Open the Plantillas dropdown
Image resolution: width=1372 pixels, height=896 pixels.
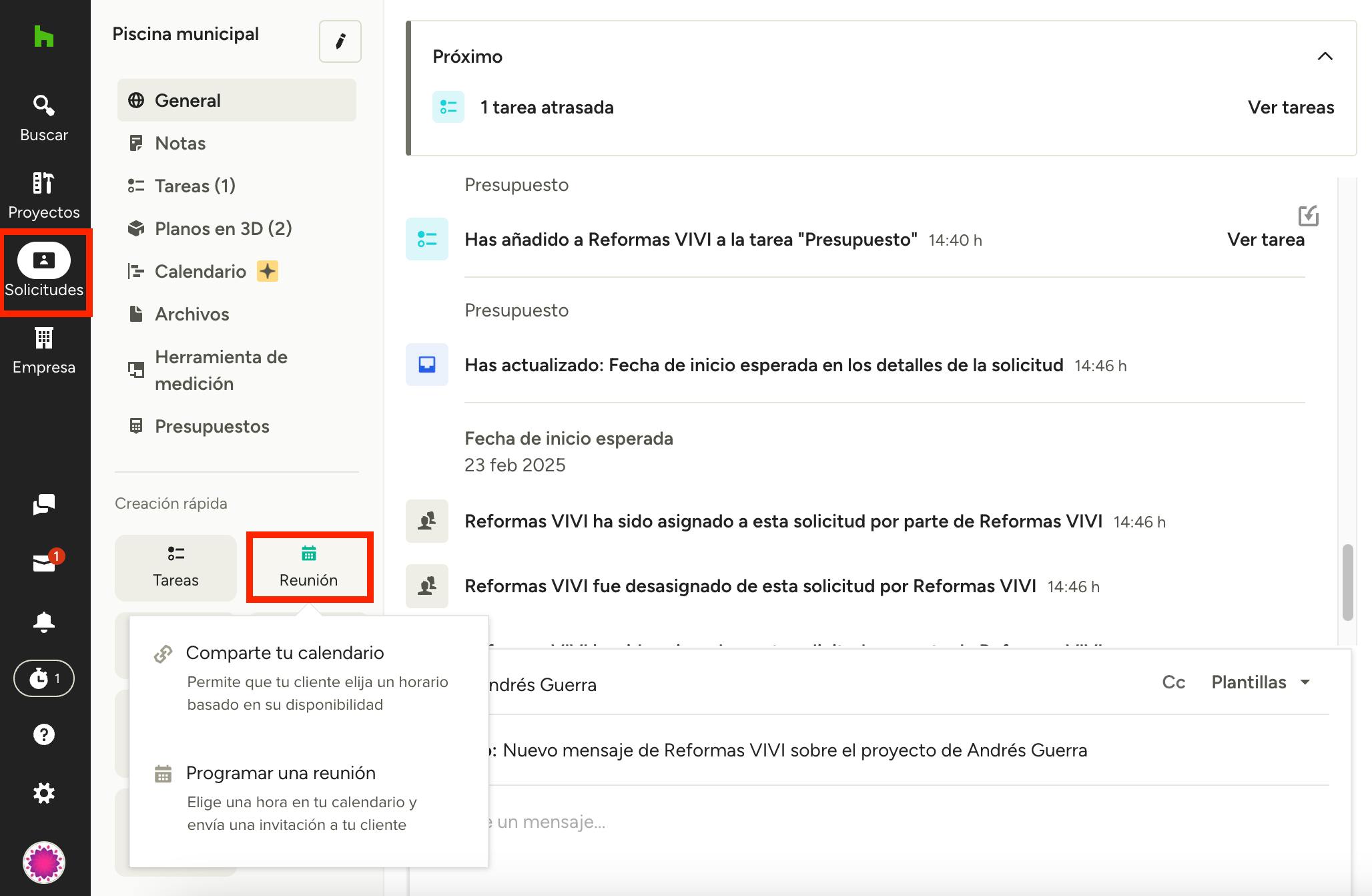pyautogui.click(x=1261, y=682)
